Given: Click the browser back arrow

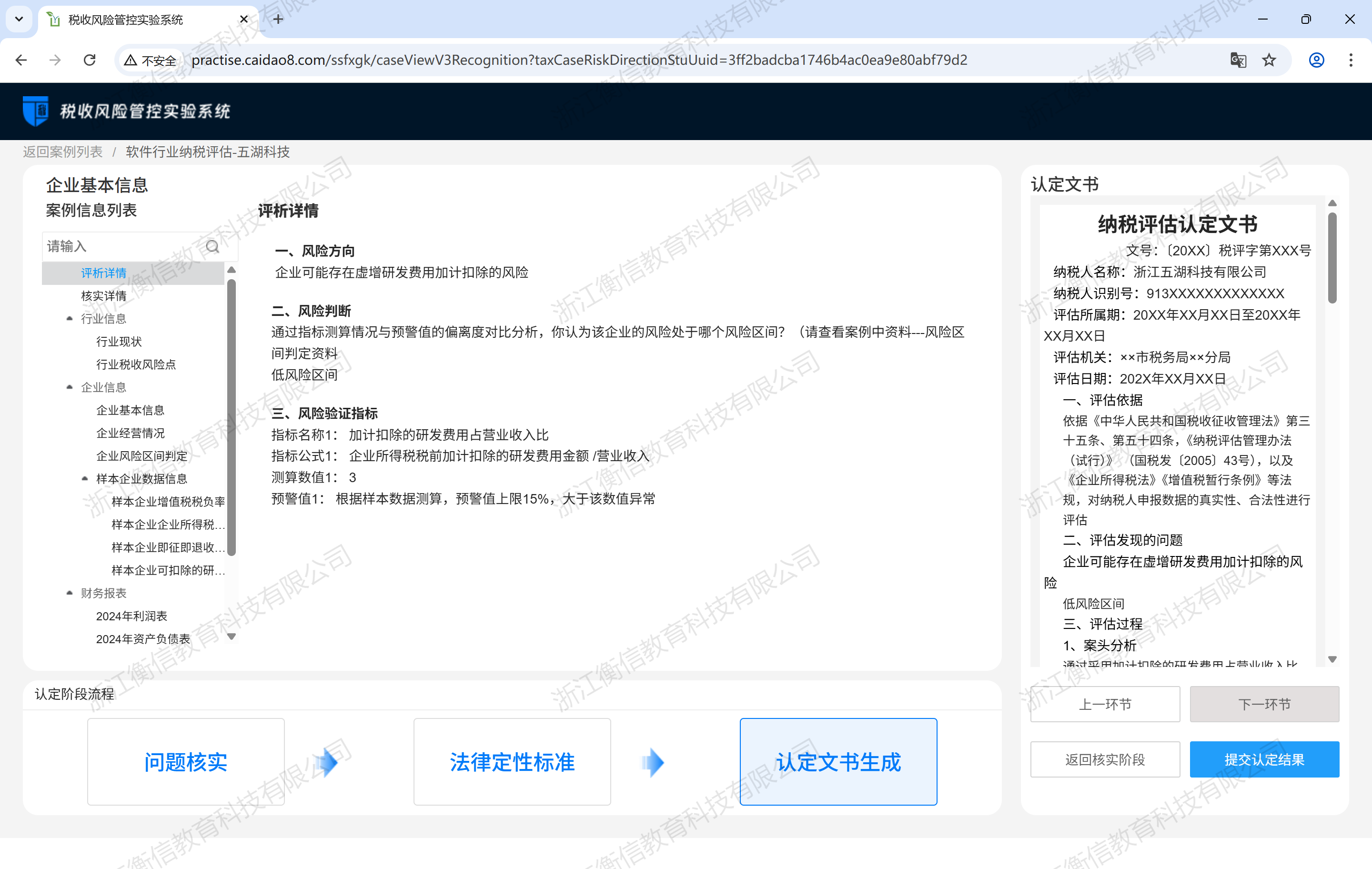Looking at the screenshot, I should click(x=21, y=60).
